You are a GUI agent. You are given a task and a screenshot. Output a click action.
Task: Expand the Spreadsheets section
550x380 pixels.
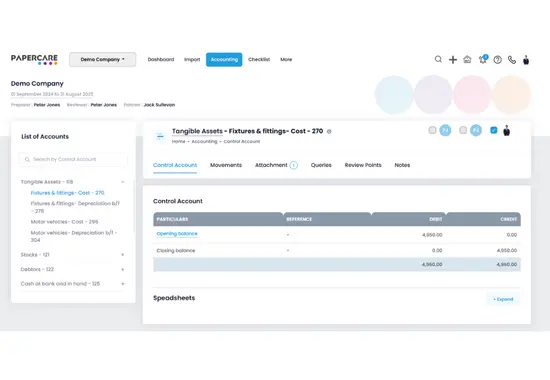pyautogui.click(x=503, y=299)
